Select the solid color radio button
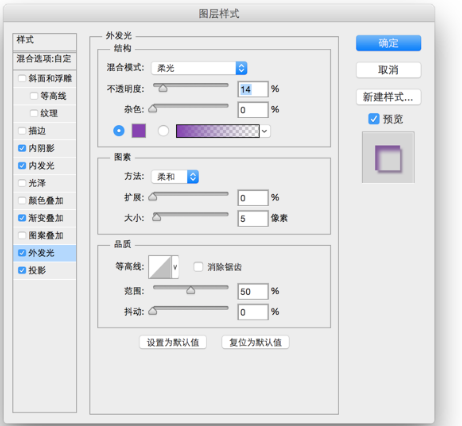 tap(119, 131)
